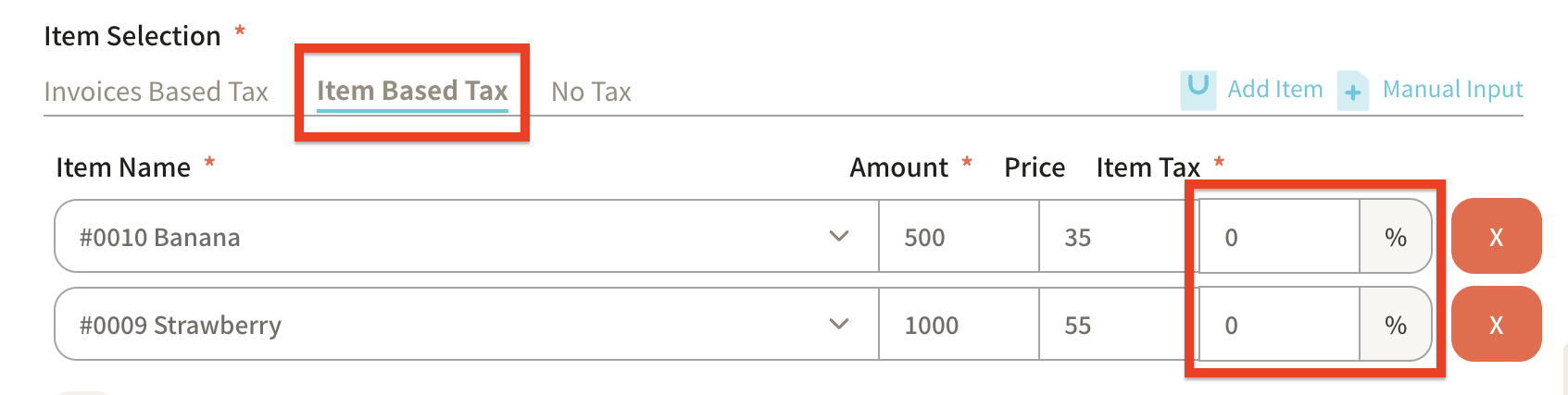Switch to Invoices Based Tax tab
Viewport: 1568px width, 395px height.
(x=156, y=92)
